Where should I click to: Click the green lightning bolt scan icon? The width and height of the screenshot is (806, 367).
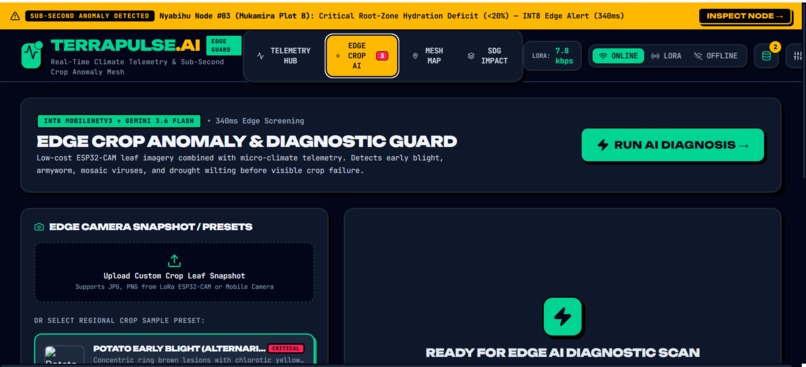pyautogui.click(x=562, y=317)
